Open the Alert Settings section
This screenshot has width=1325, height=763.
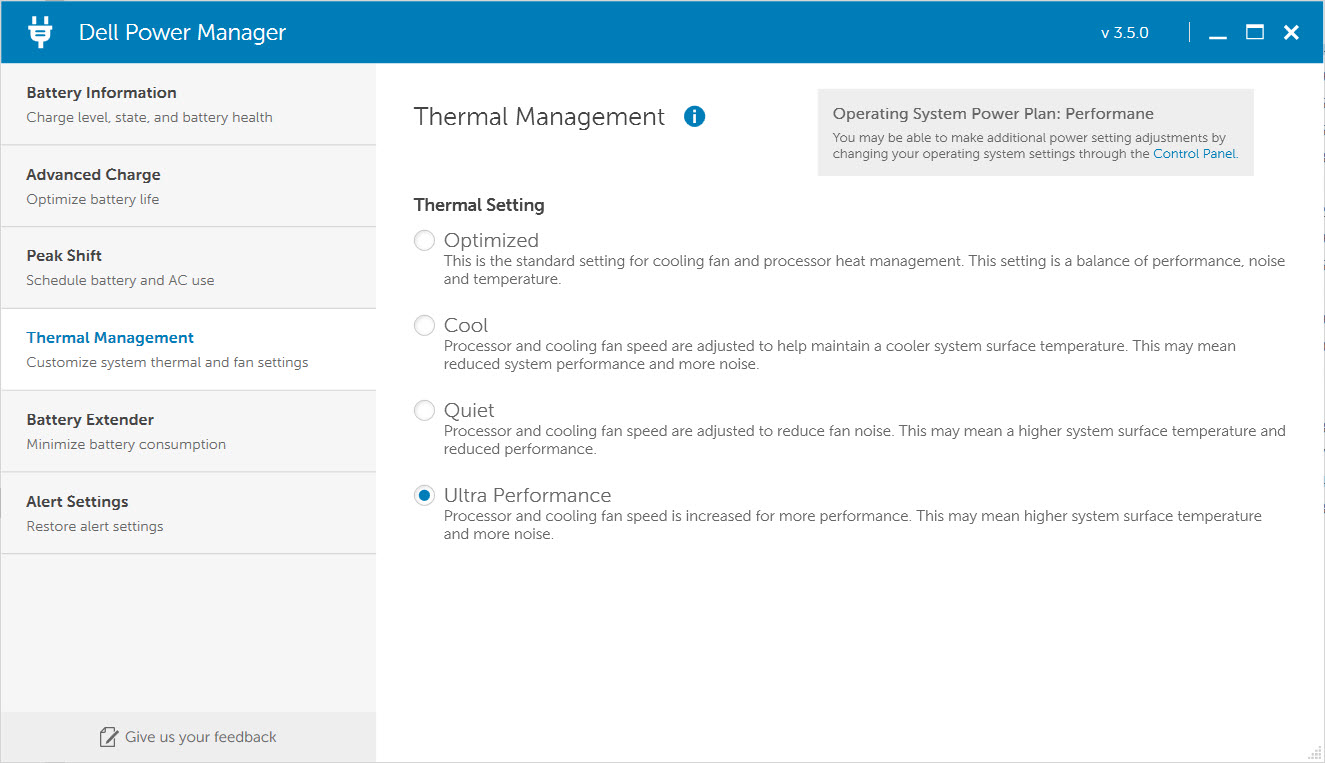(188, 513)
